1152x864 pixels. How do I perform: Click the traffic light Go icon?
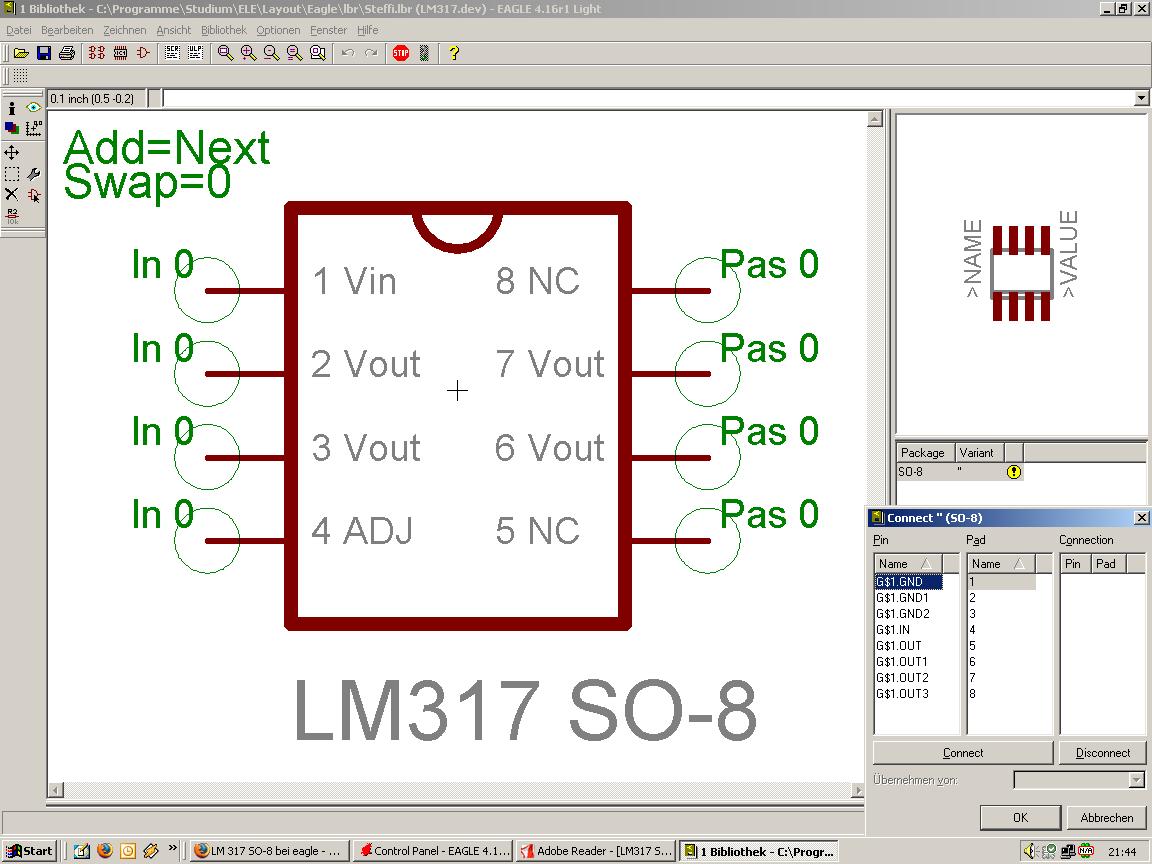click(424, 53)
